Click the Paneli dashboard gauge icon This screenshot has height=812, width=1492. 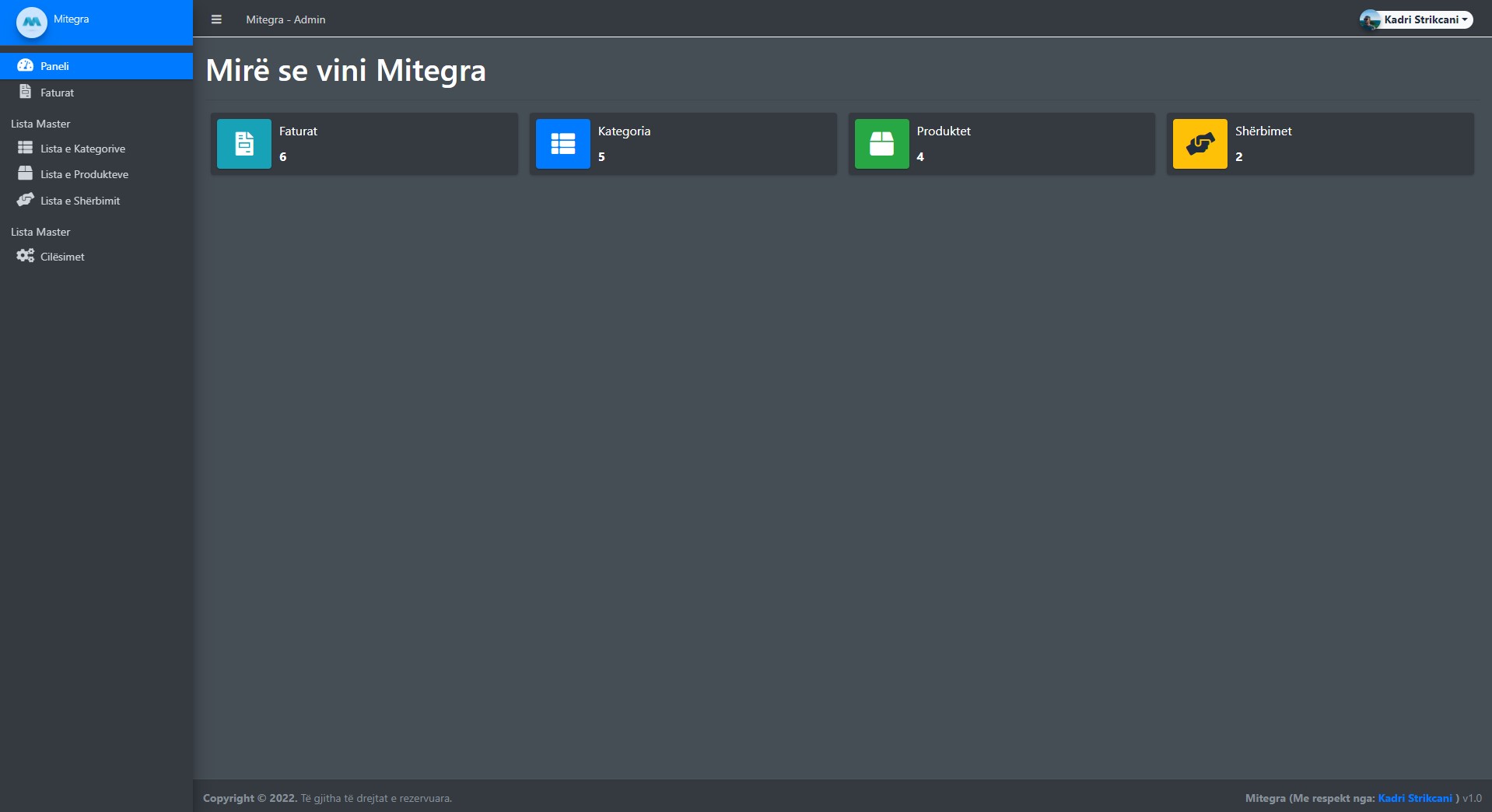[25, 65]
